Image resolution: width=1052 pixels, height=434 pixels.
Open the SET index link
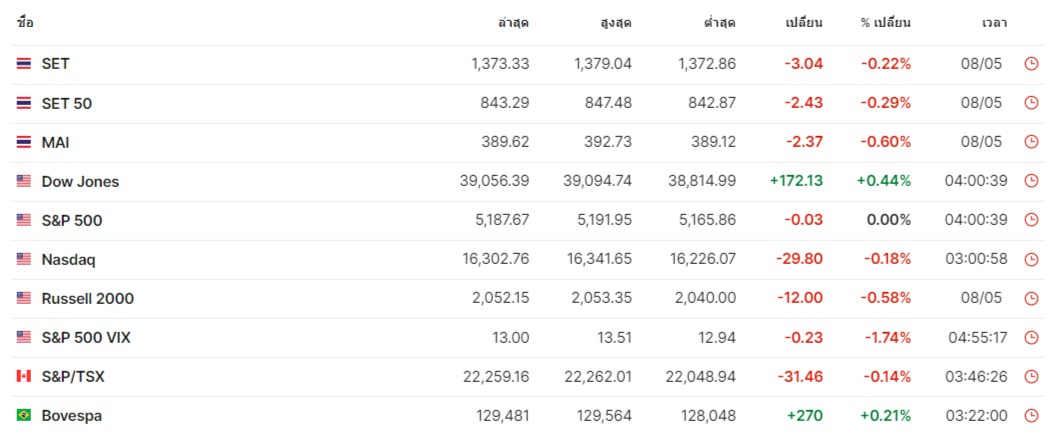click(x=55, y=64)
